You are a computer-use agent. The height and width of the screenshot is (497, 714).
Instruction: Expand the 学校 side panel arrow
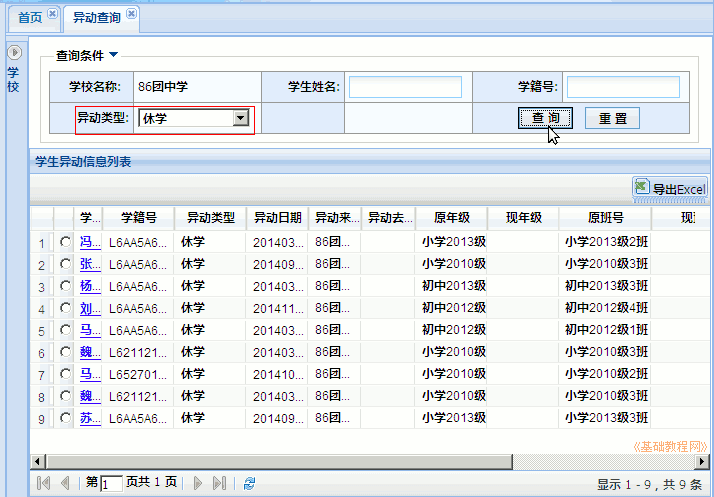click(15, 52)
